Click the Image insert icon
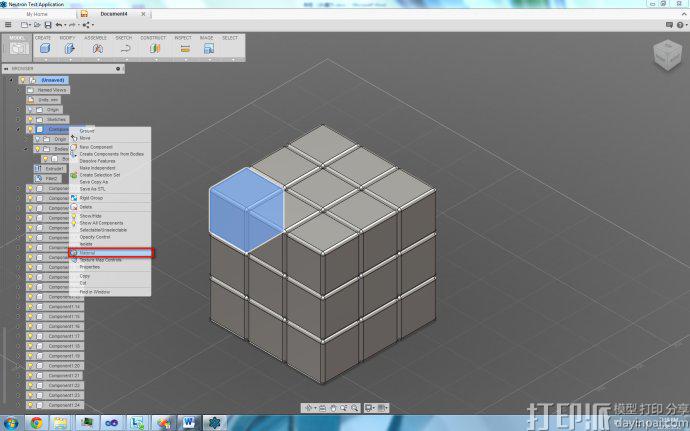The width and height of the screenshot is (690, 431). click(209, 48)
